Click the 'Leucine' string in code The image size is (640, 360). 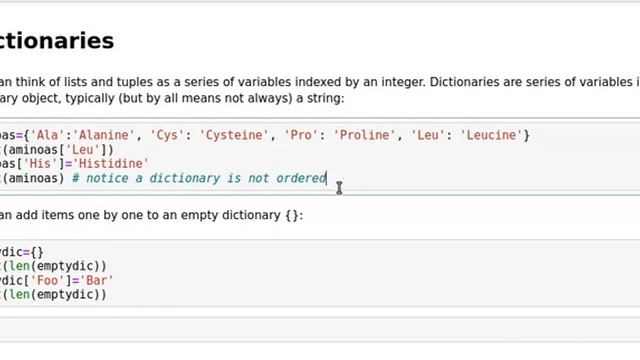click(x=491, y=135)
